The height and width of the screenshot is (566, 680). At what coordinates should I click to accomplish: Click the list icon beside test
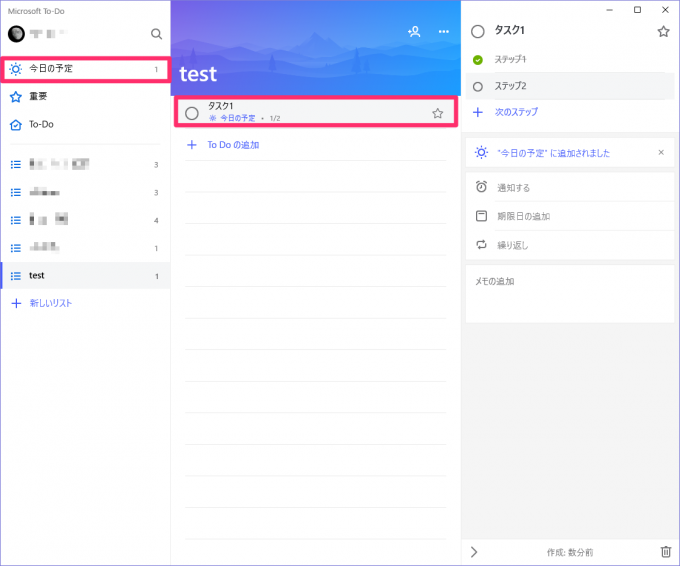[16, 276]
